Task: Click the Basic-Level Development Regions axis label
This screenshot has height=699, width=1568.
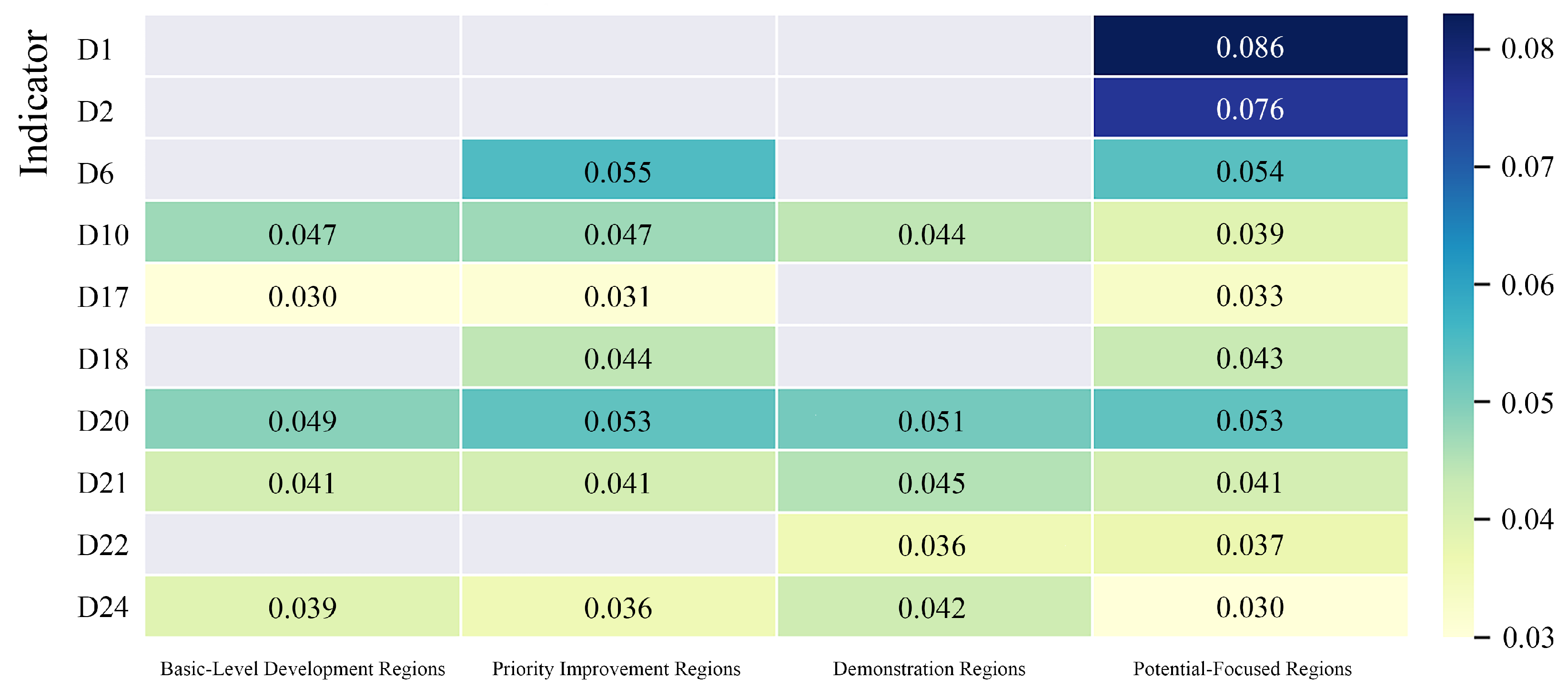Action: [303, 669]
